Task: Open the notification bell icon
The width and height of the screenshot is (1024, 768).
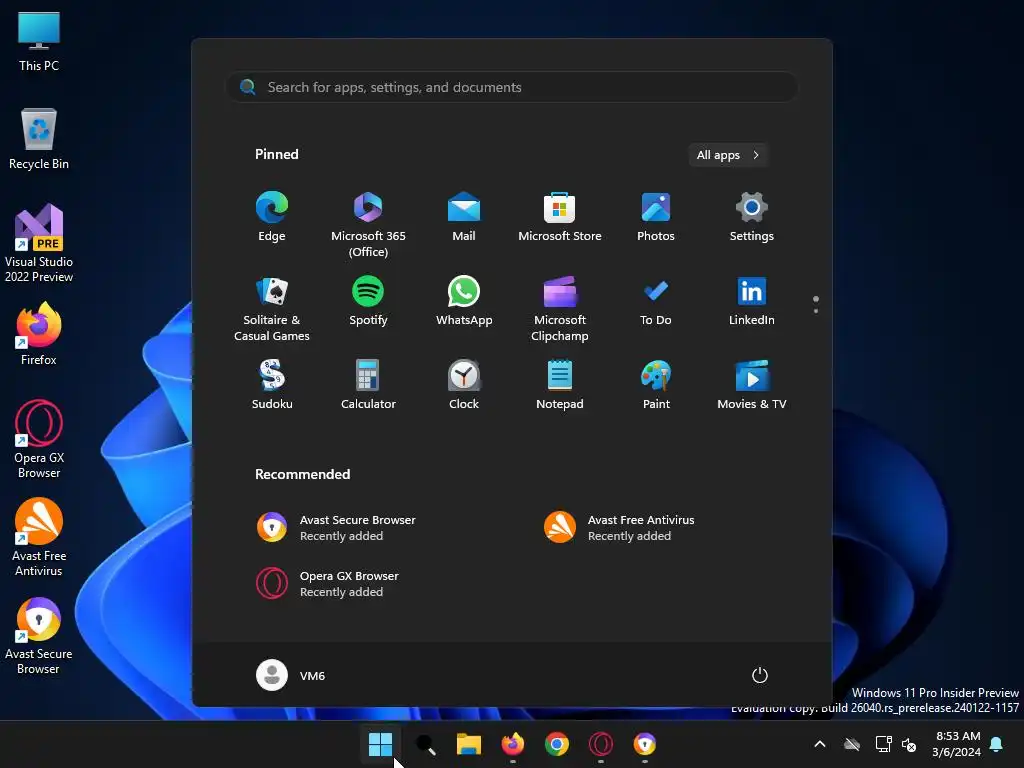Action: point(997,744)
